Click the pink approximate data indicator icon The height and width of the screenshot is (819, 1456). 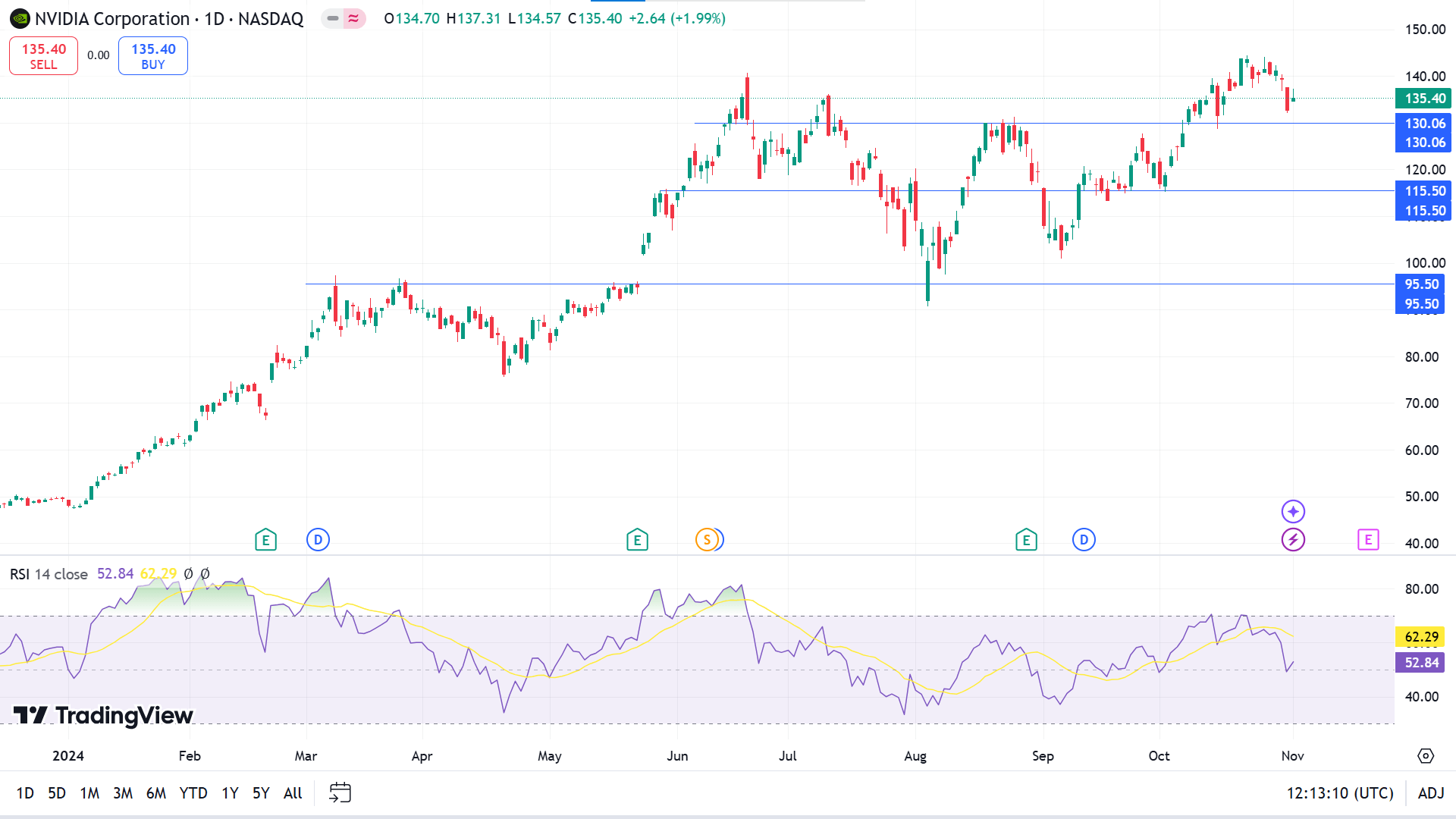(353, 18)
